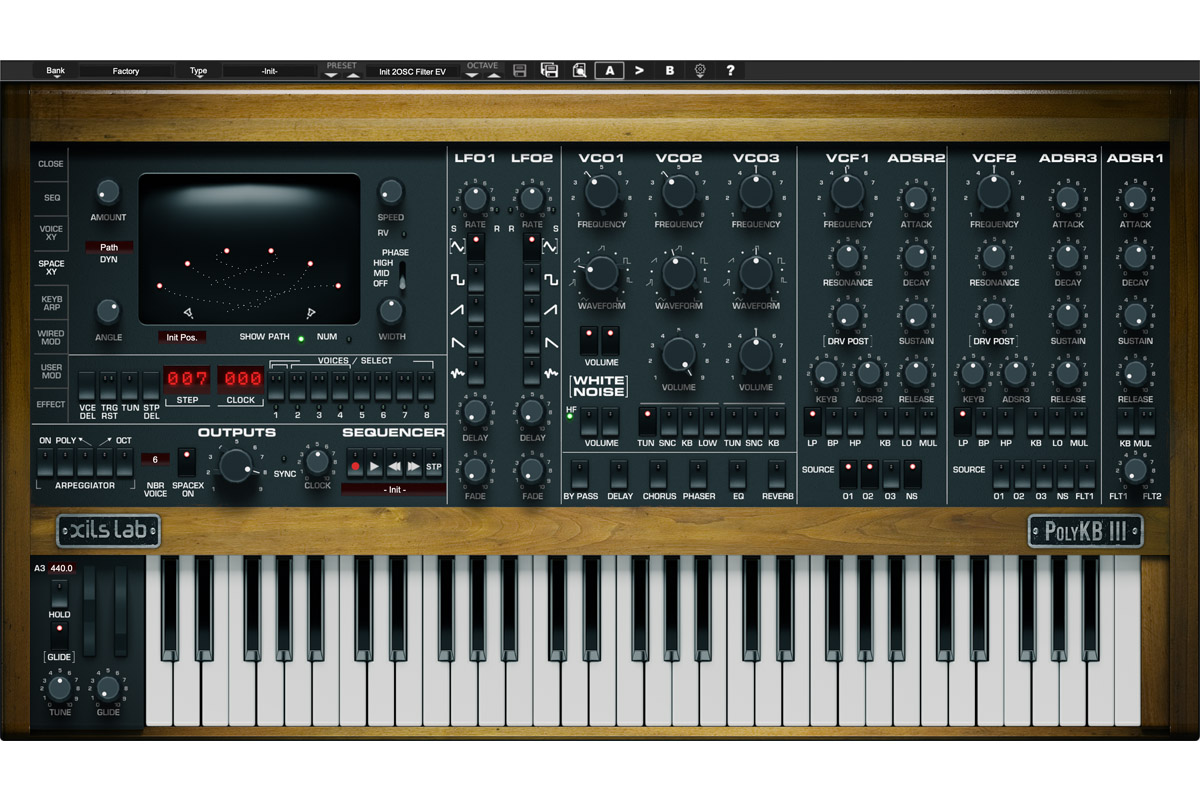Select LFO2 noise waveform switch
Image resolution: width=1200 pixels, height=800 pixels.
click(x=531, y=373)
